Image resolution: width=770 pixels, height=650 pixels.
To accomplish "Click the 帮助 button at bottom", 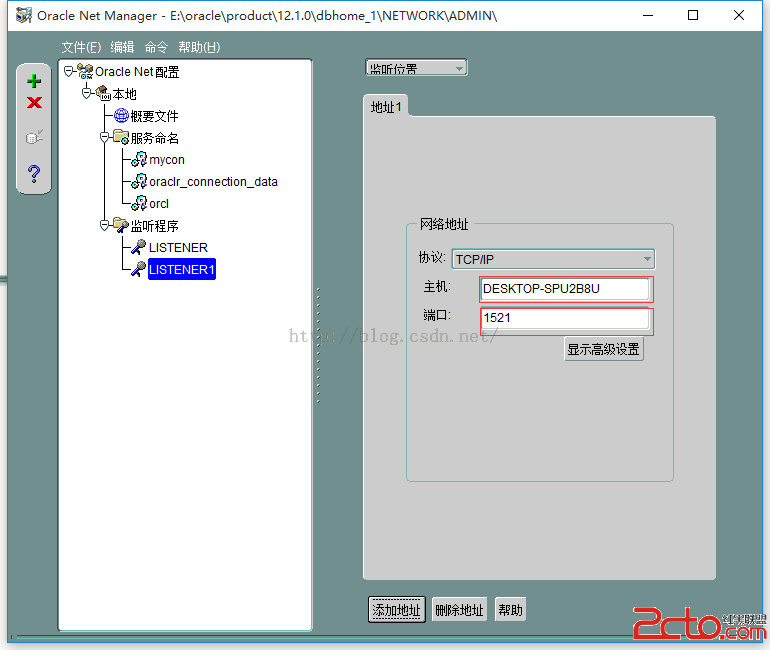I will pos(510,610).
